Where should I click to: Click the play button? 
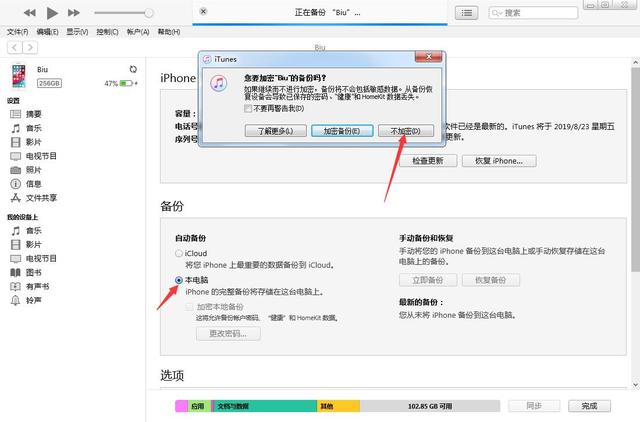(x=52, y=13)
